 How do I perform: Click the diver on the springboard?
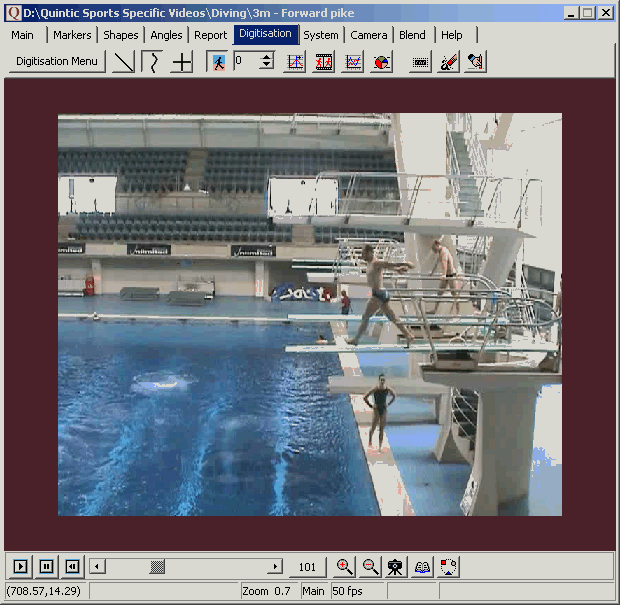[x=378, y=293]
